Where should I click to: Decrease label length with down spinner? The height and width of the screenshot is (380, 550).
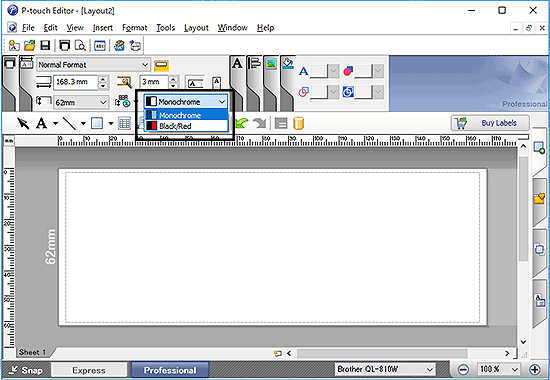103,85
